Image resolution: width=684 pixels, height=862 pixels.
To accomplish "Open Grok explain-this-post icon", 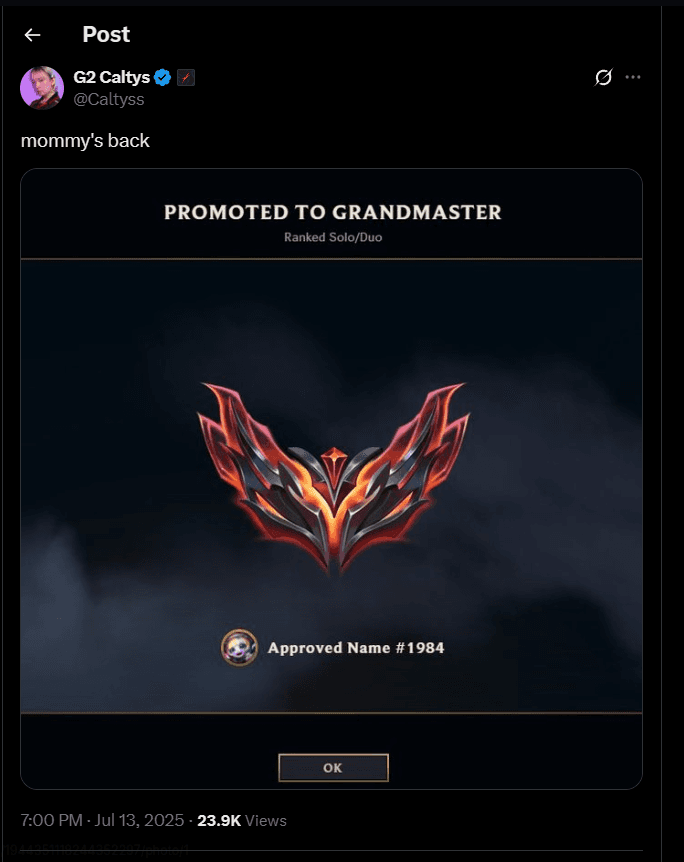I will [x=603, y=78].
